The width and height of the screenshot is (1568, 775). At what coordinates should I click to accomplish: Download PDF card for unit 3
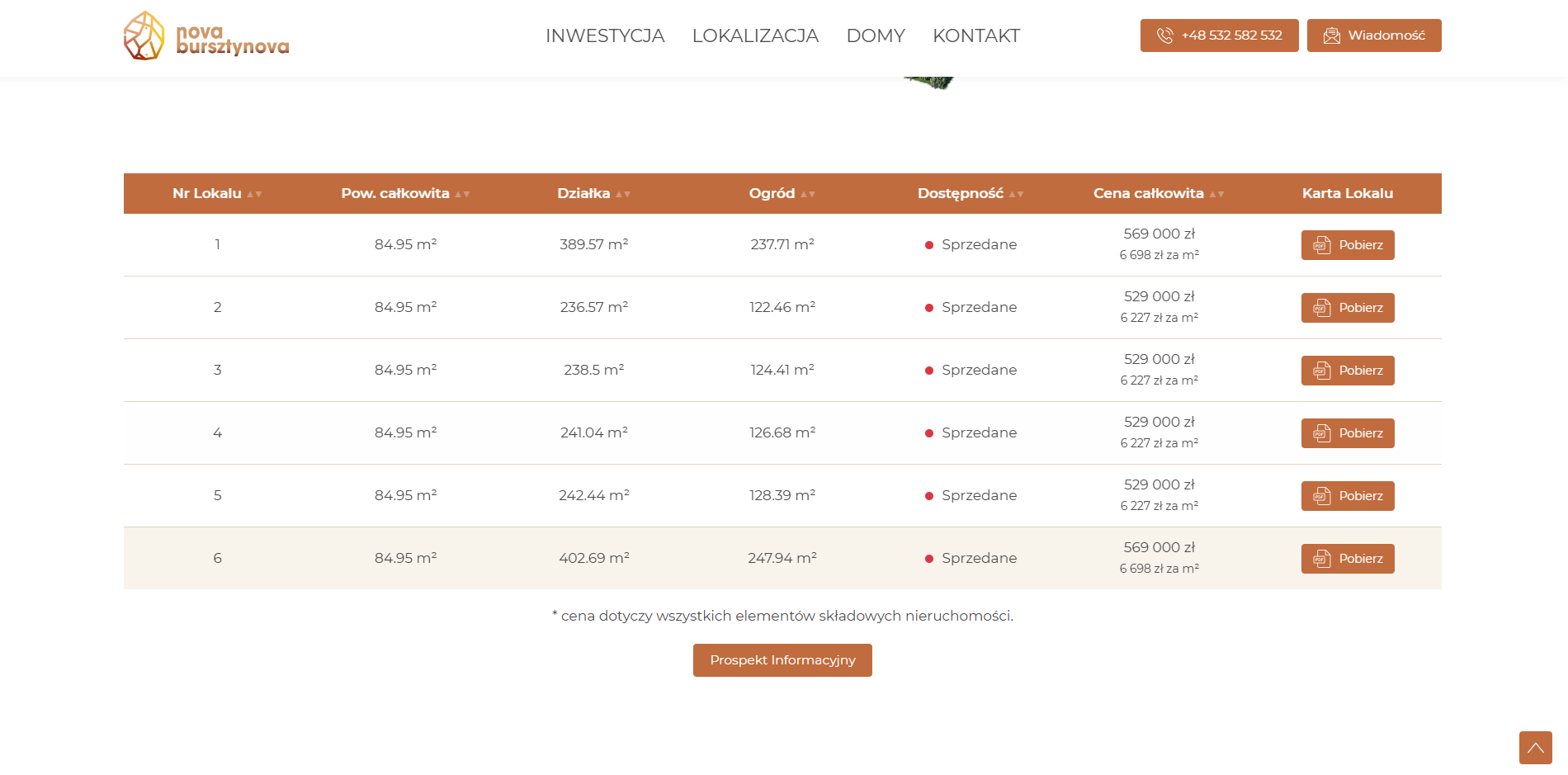[1348, 371]
